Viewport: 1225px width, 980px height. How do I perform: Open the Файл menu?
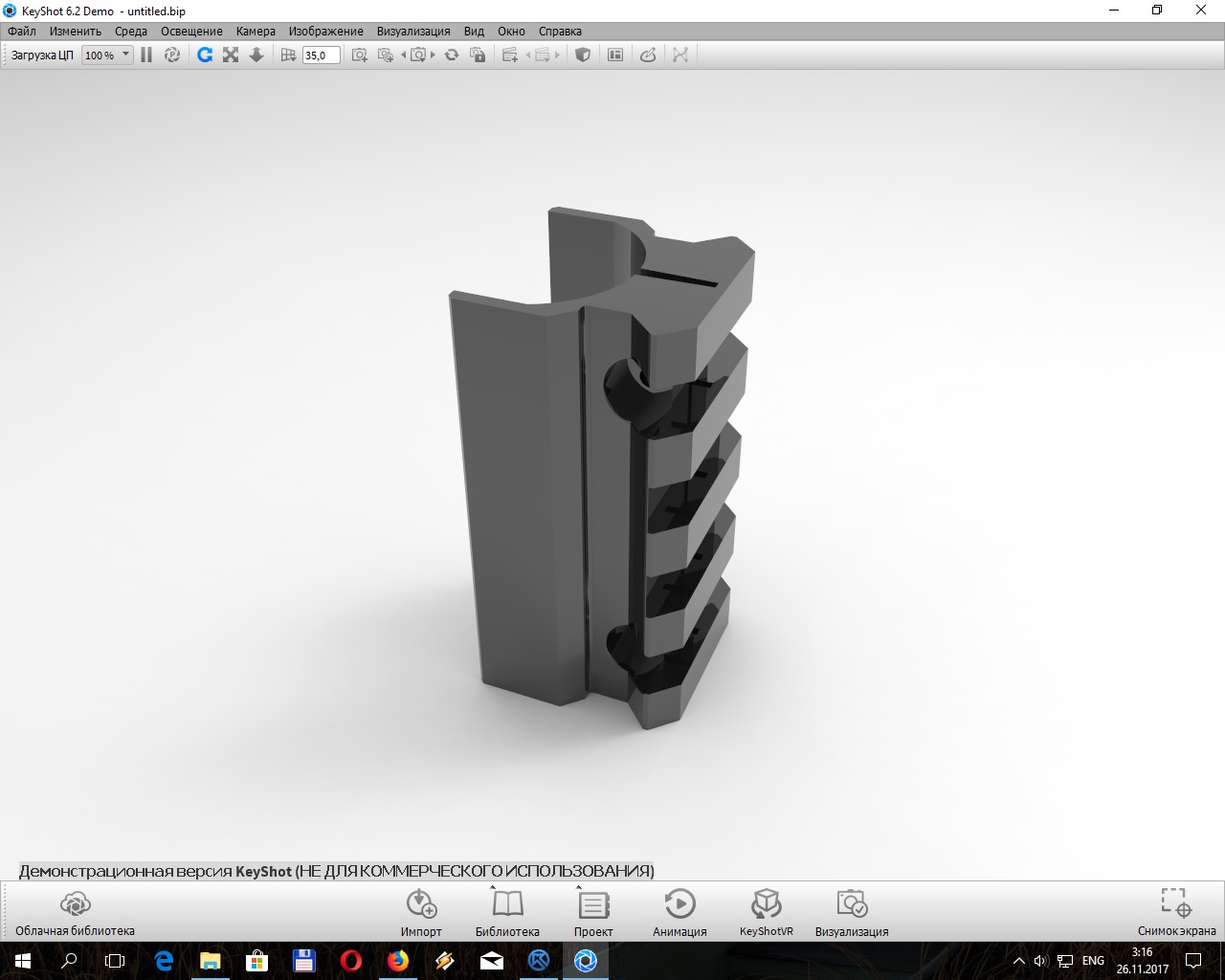[x=22, y=32]
